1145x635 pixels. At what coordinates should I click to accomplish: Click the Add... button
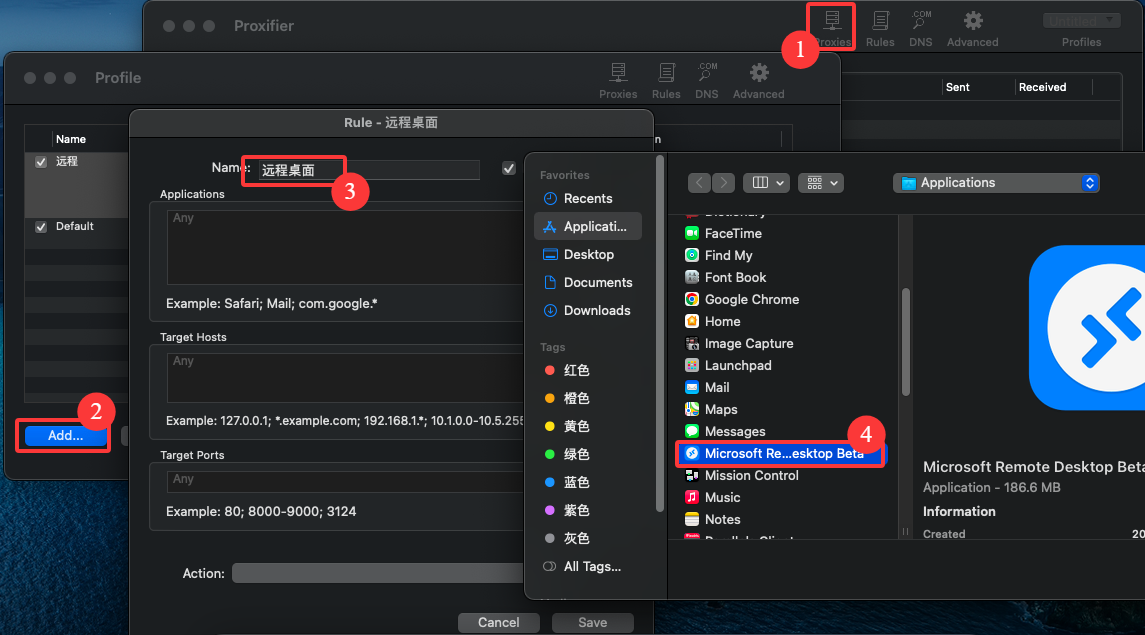pyautogui.click(x=65, y=436)
